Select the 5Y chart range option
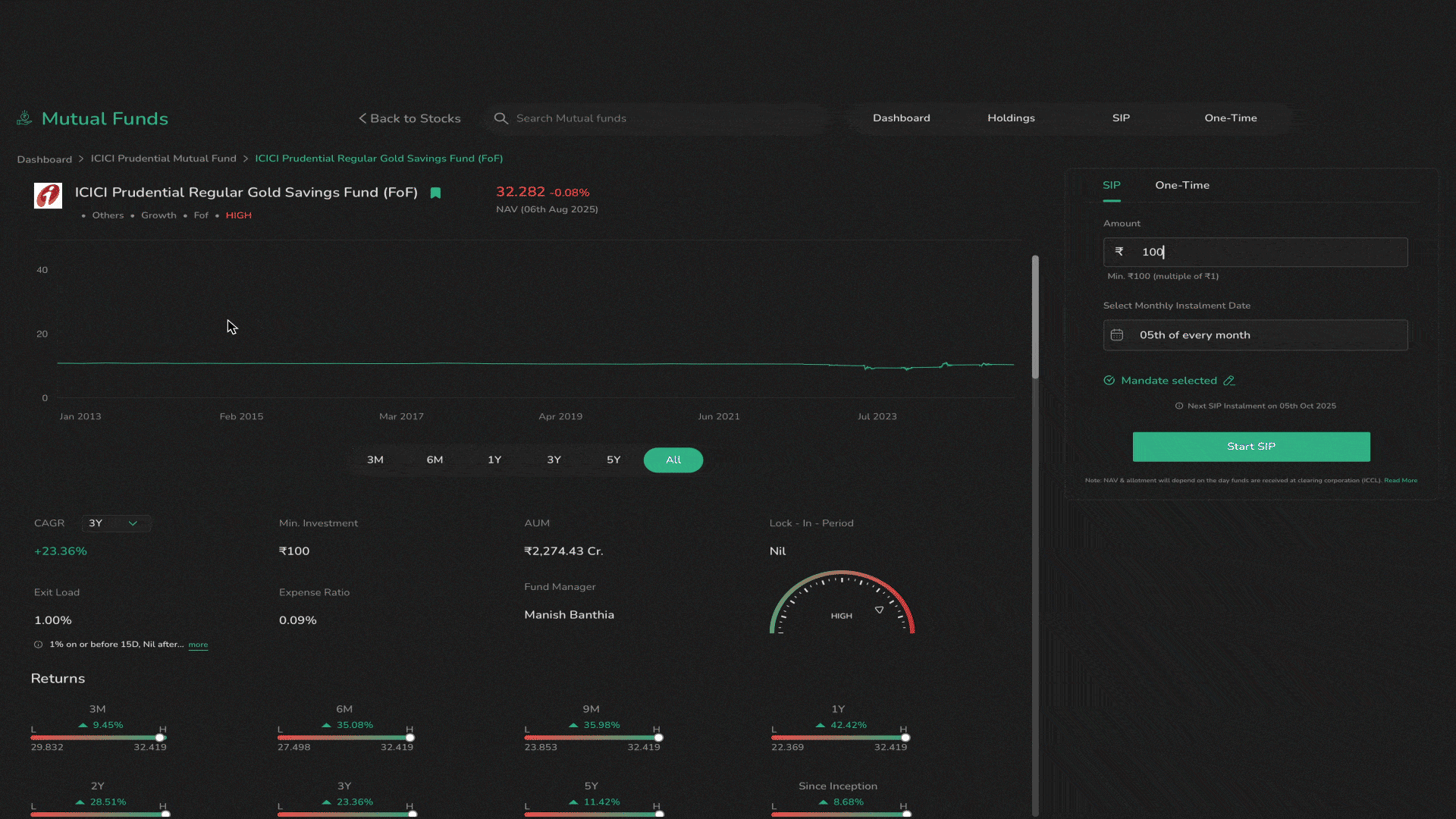 click(x=613, y=460)
